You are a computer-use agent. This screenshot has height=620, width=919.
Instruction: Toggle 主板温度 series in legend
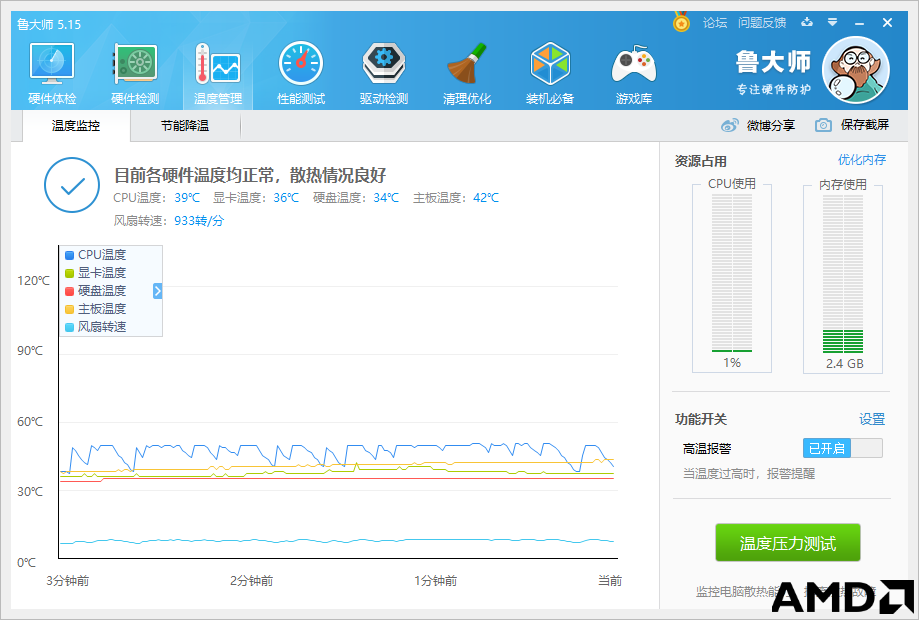click(96, 309)
